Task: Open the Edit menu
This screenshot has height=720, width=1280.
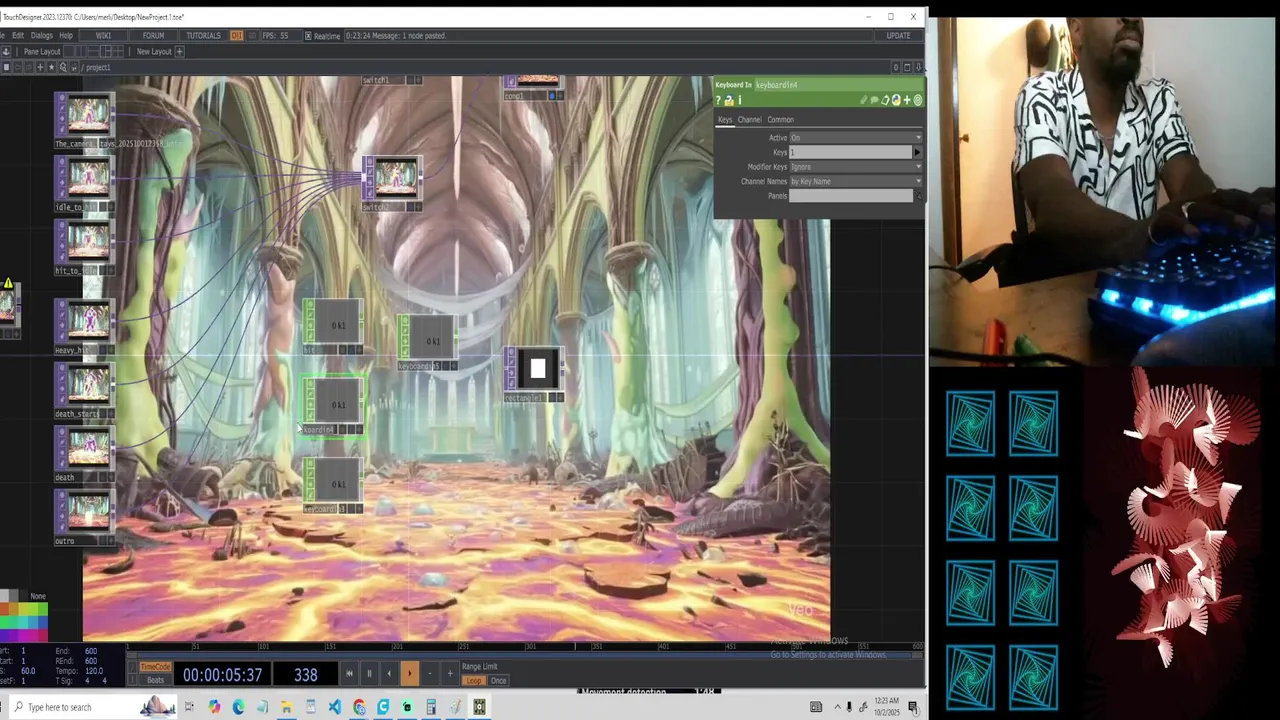Action: coord(18,36)
